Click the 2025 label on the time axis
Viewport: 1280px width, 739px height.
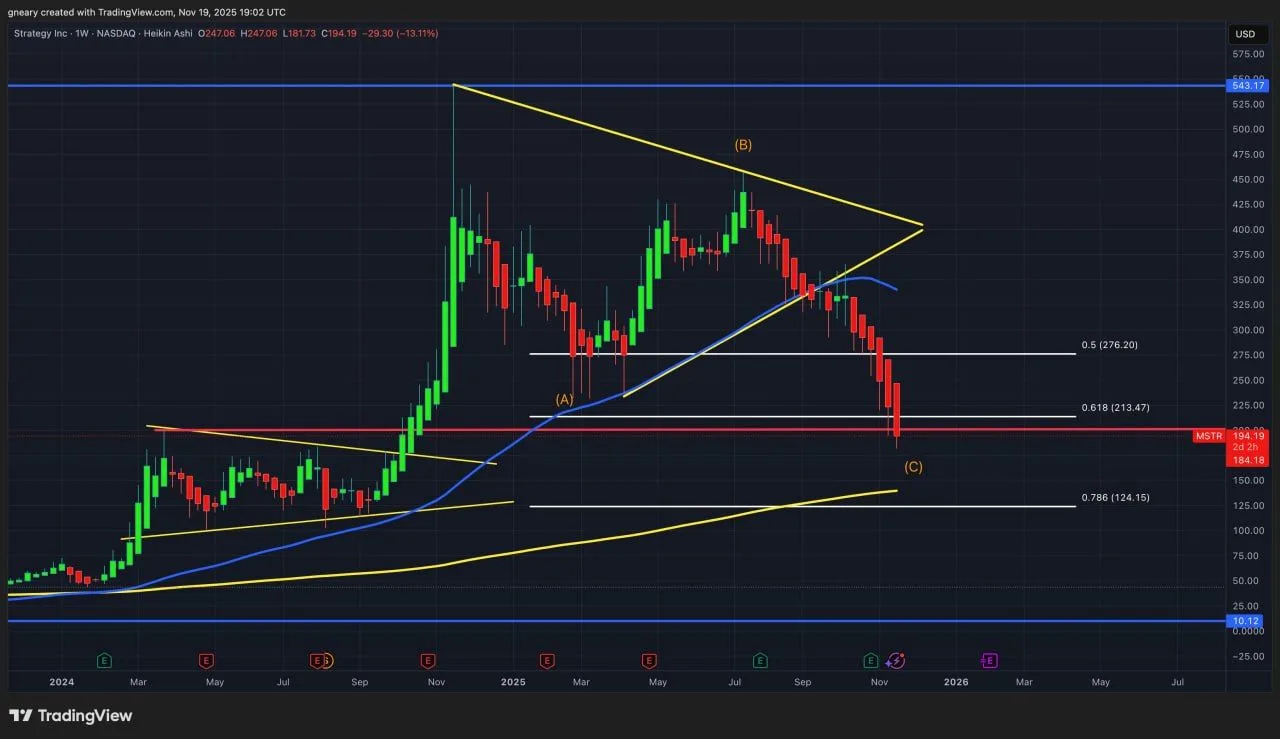(x=513, y=682)
